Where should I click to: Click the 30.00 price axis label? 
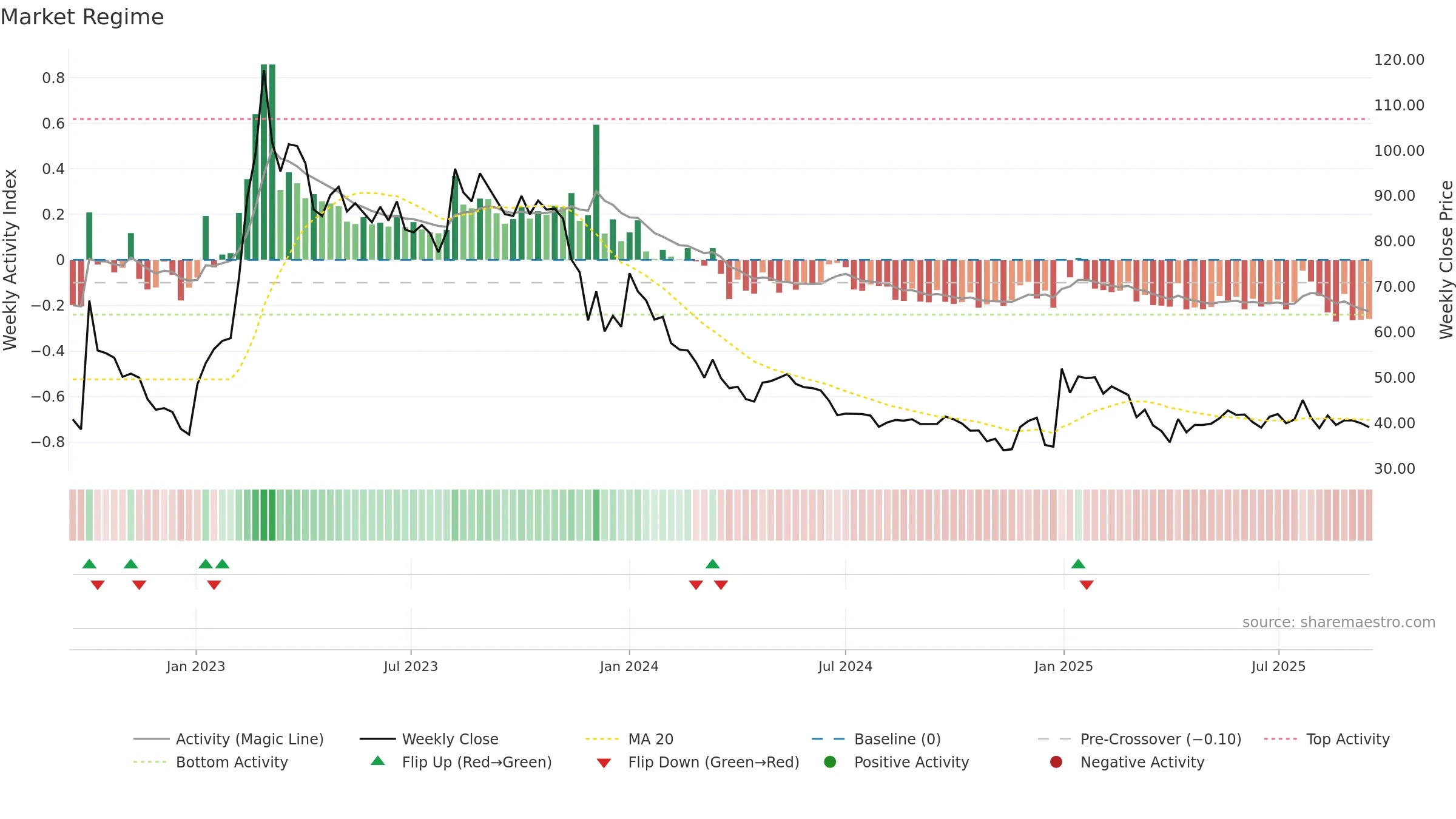point(1394,468)
